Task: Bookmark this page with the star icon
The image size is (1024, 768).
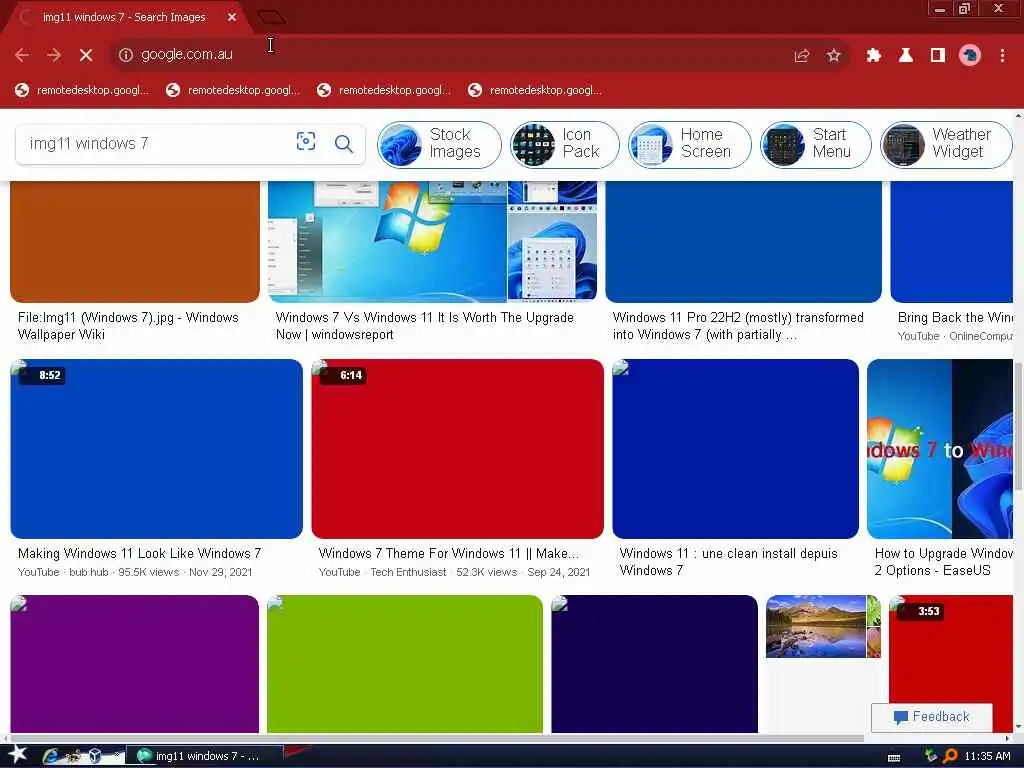Action: point(833,56)
